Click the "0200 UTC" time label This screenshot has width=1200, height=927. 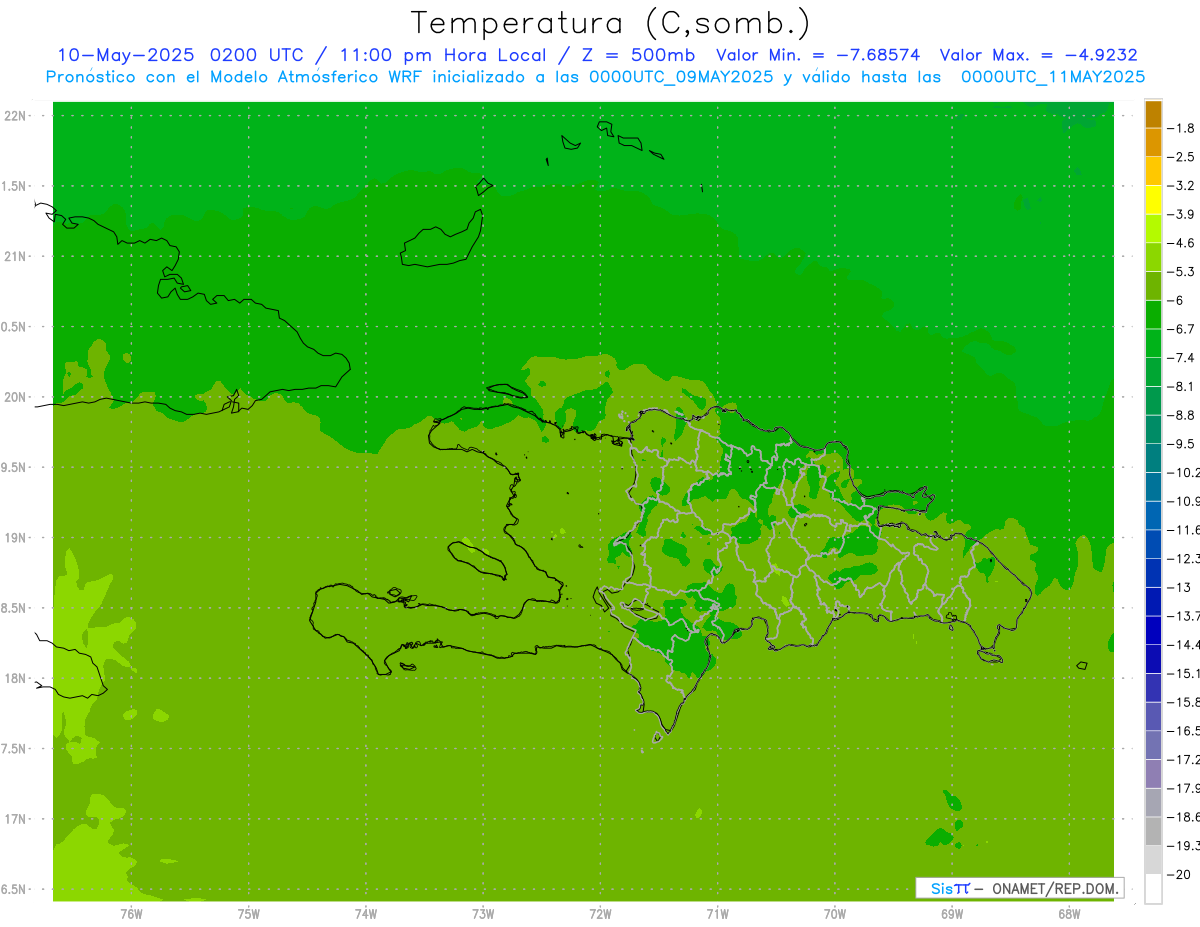(x=256, y=55)
